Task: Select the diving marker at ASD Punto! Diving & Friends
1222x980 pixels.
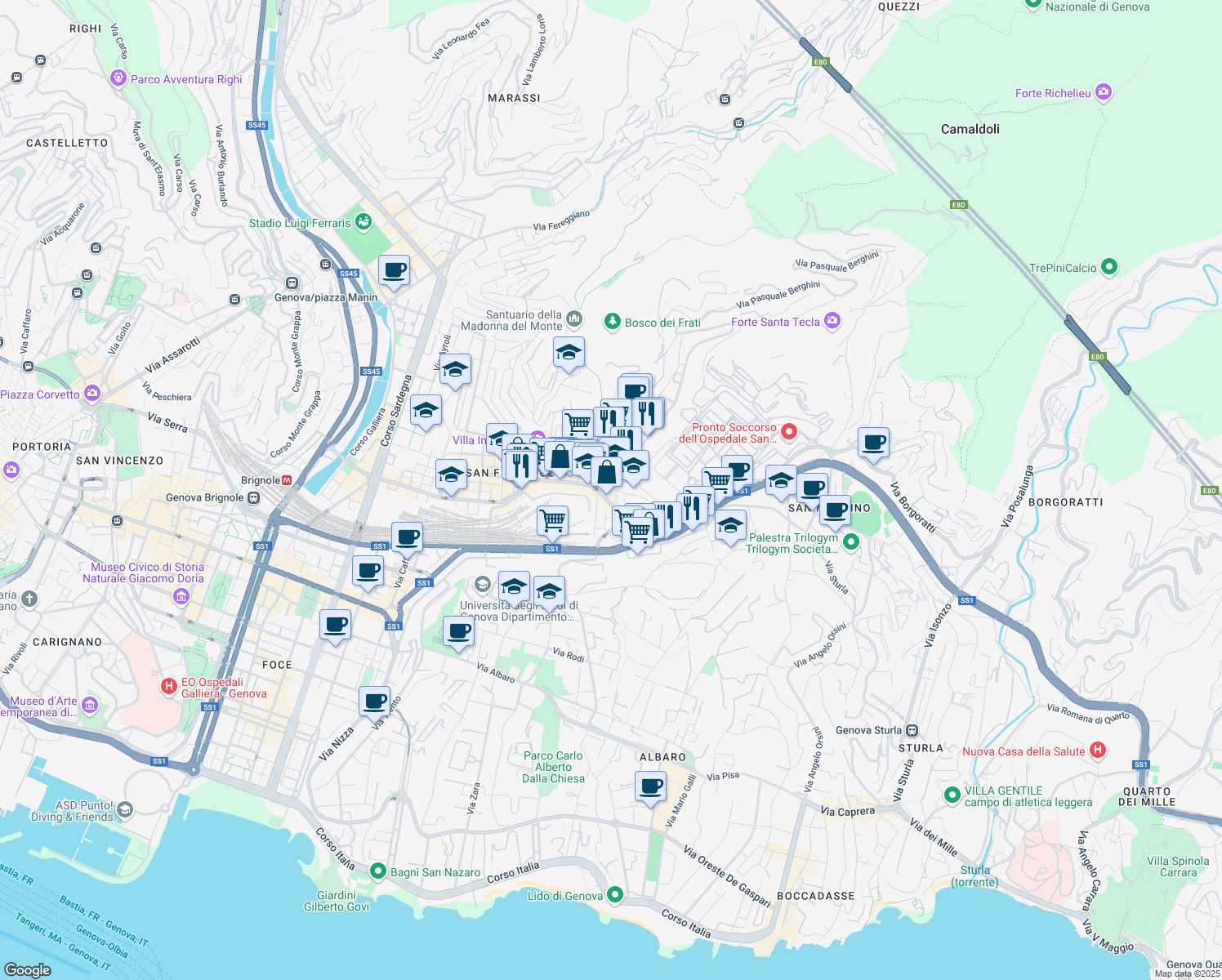Action: tap(123, 811)
